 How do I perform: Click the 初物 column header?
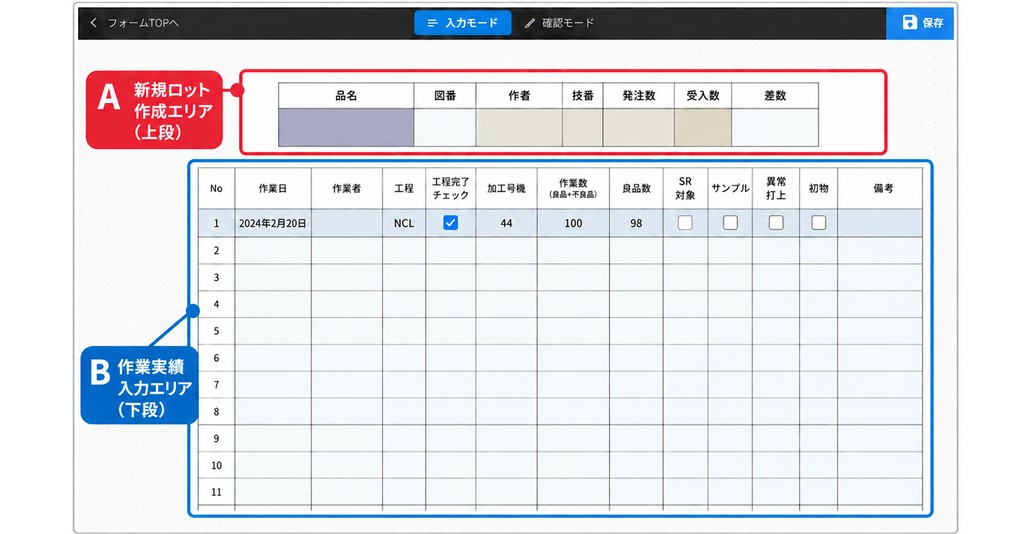point(819,188)
